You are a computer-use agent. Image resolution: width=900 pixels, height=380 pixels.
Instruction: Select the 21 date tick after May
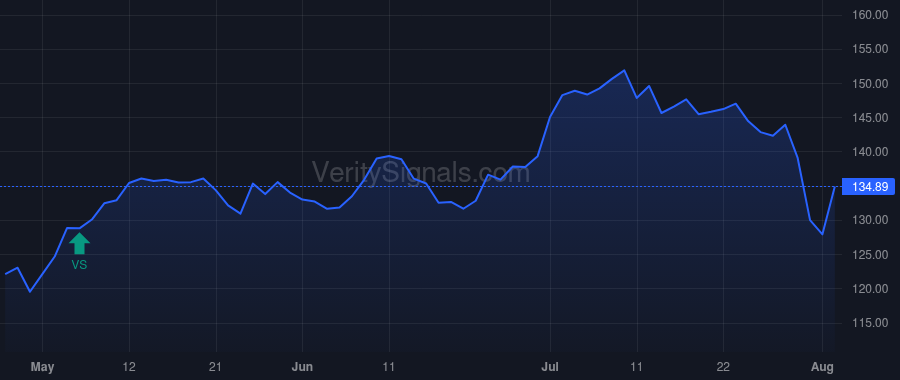pos(216,367)
